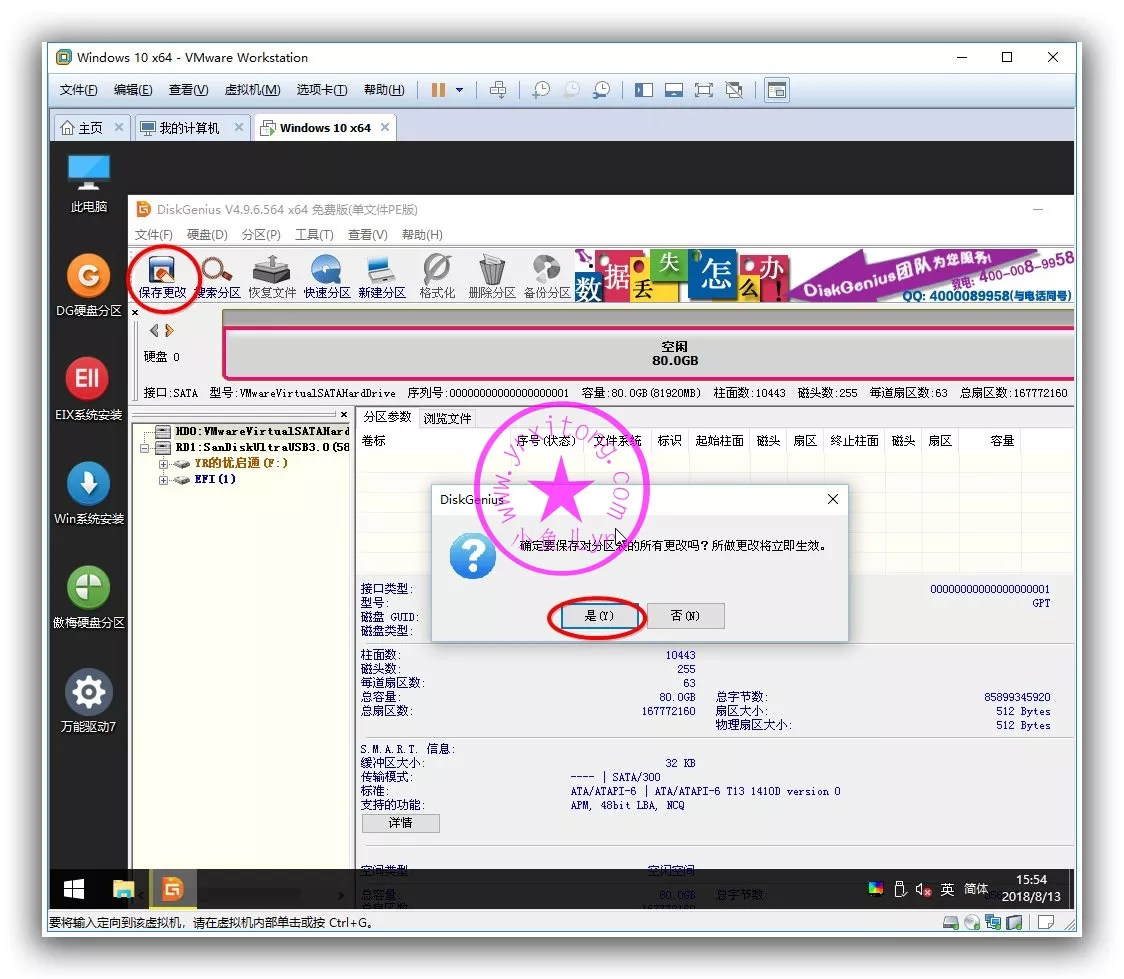
Task: Click the 英 input language indicator
Action: tap(948, 889)
